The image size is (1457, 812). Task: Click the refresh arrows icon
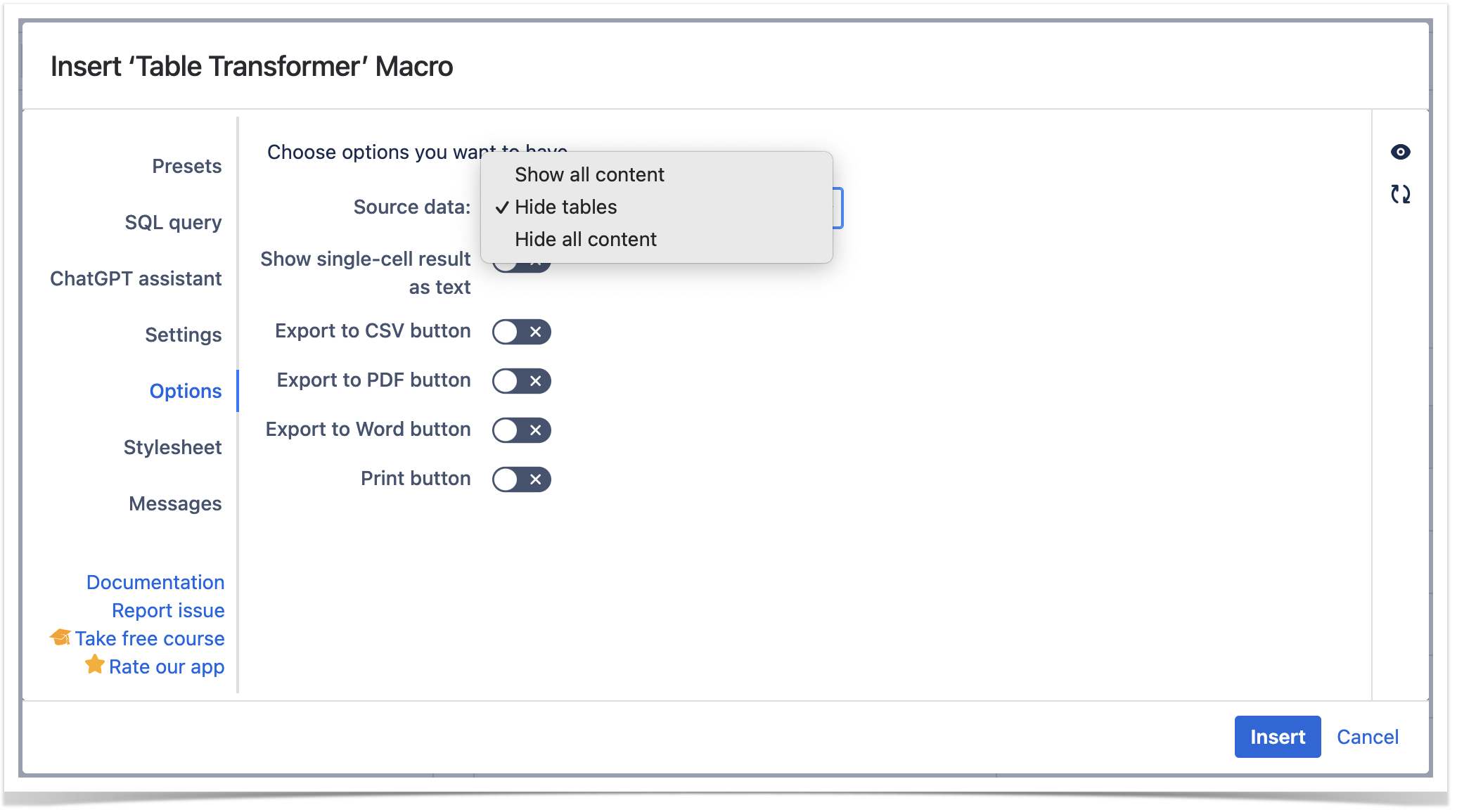pos(1400,194)
